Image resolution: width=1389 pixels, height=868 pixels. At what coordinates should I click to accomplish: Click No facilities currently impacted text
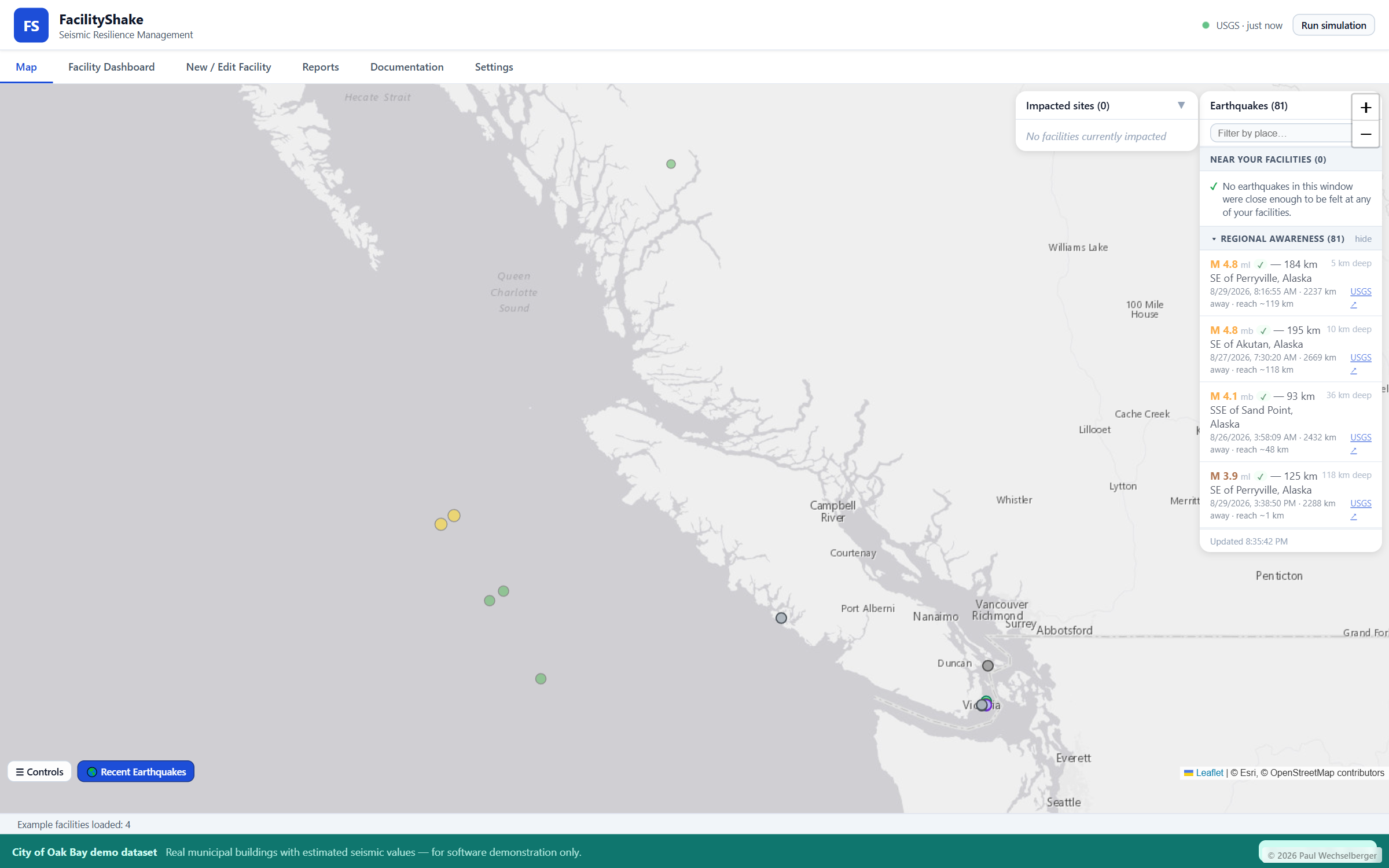click(x=1096, y=137)
